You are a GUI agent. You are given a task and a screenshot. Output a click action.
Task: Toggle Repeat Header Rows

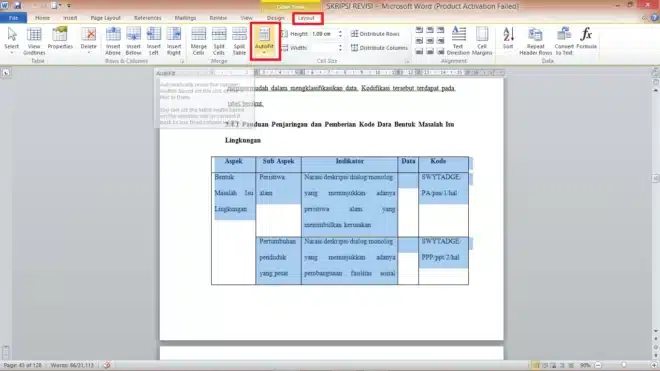(535, 40)
